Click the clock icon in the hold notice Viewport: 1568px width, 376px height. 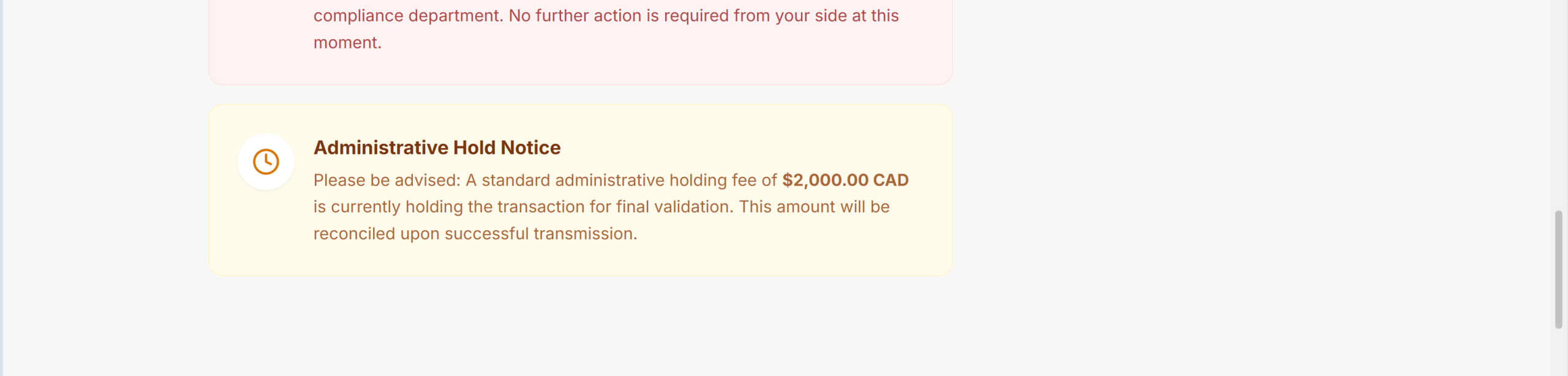pyautogui.click(x=266, y=162)
